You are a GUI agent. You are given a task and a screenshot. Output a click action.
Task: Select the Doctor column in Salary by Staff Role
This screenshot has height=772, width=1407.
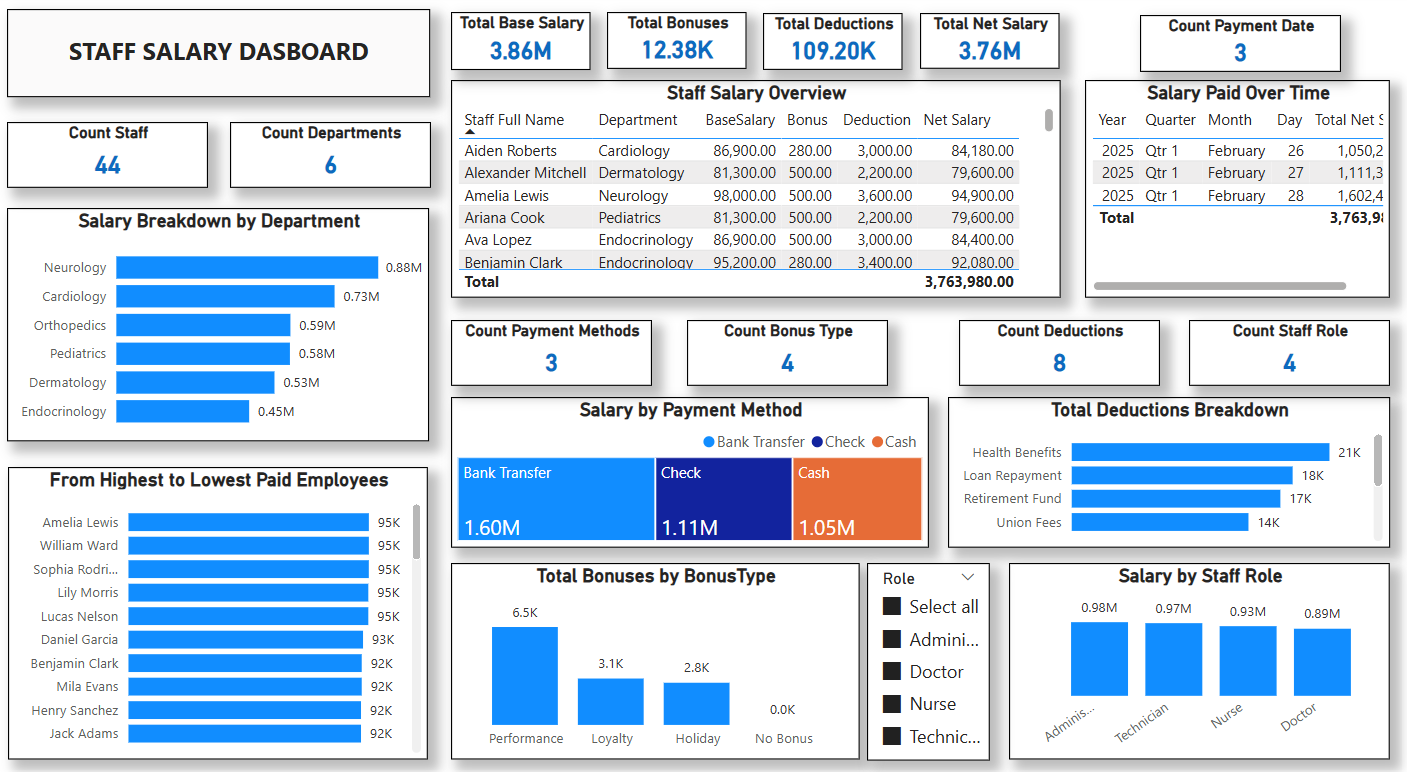click(1322, 660)
